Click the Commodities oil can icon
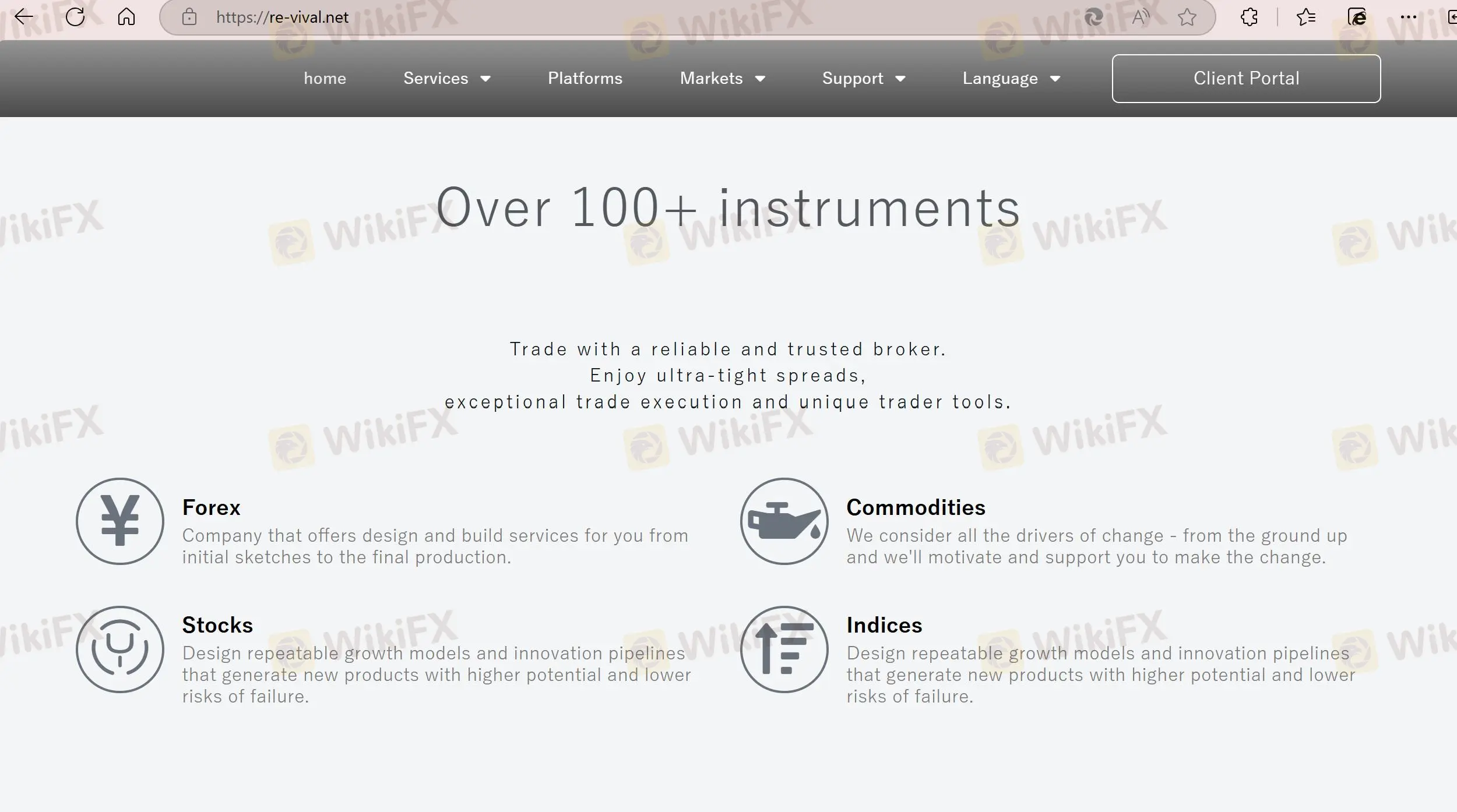The width and height of the screenshot is (1457, 812). pos(784,521)
